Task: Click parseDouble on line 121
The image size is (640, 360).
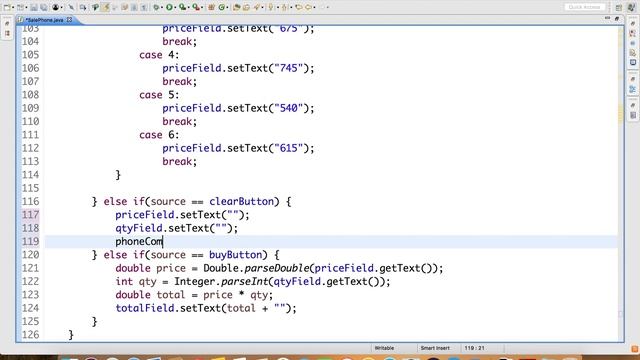Action: point(277,268)
